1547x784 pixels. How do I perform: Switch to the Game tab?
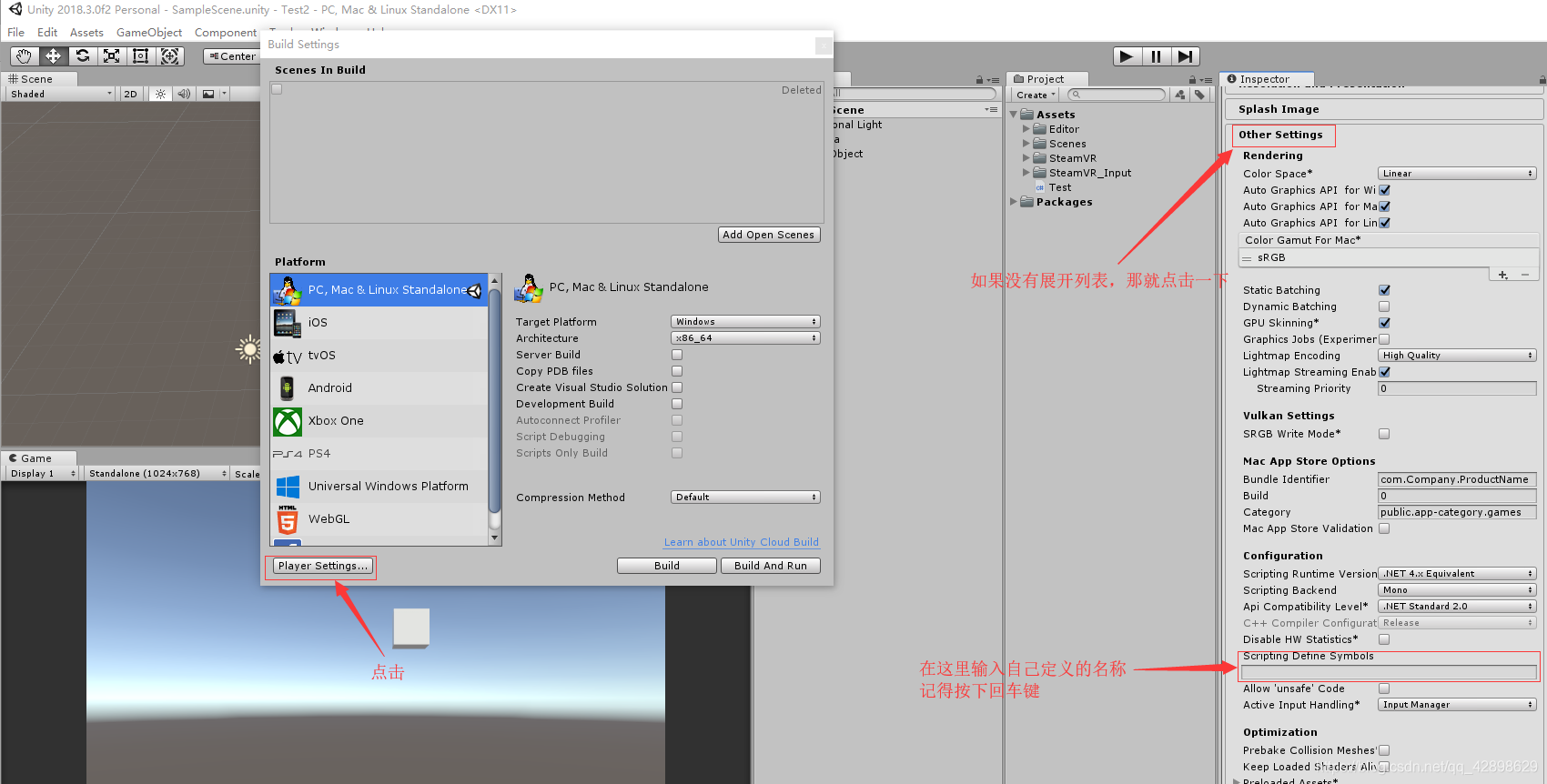click(x=38, y=458)
